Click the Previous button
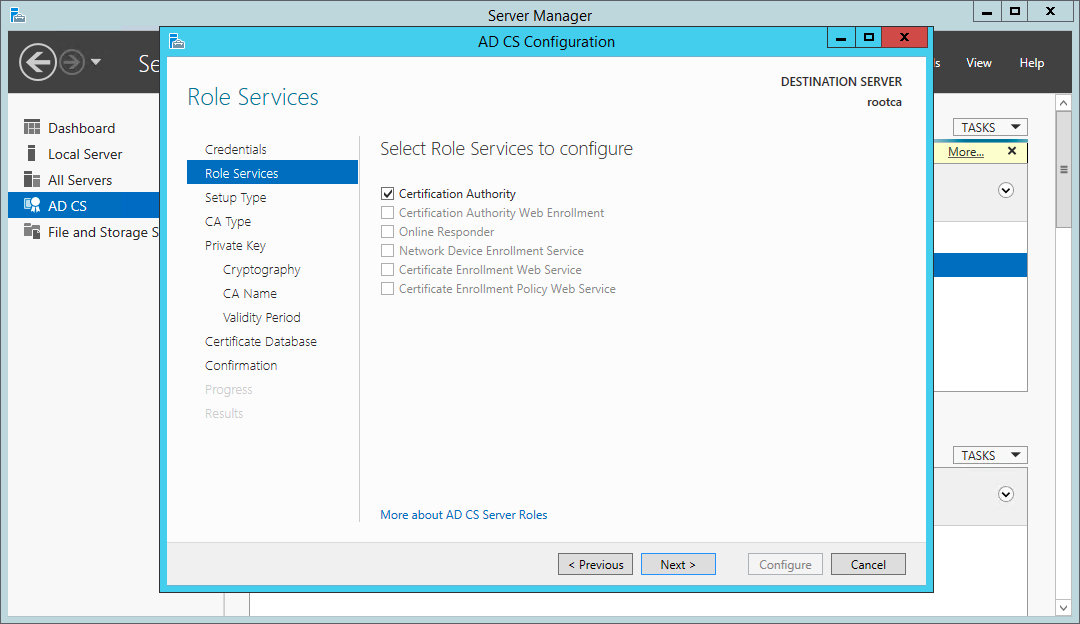The height and width of the screenshot is (624, 1080). [x=595, y=564]
